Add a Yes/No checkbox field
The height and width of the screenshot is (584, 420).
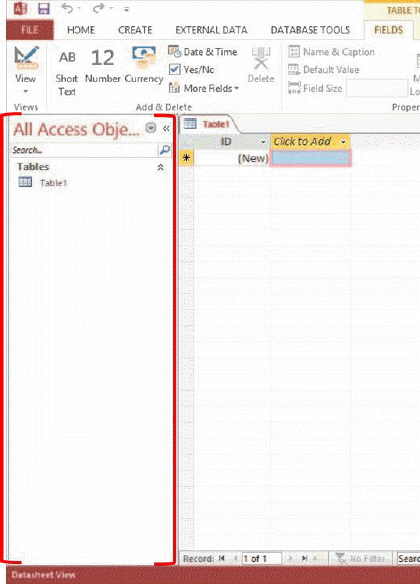[x=192, y=70]
